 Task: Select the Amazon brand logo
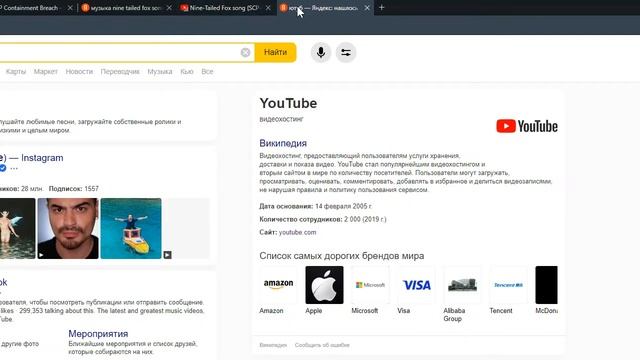pos(278,285)
